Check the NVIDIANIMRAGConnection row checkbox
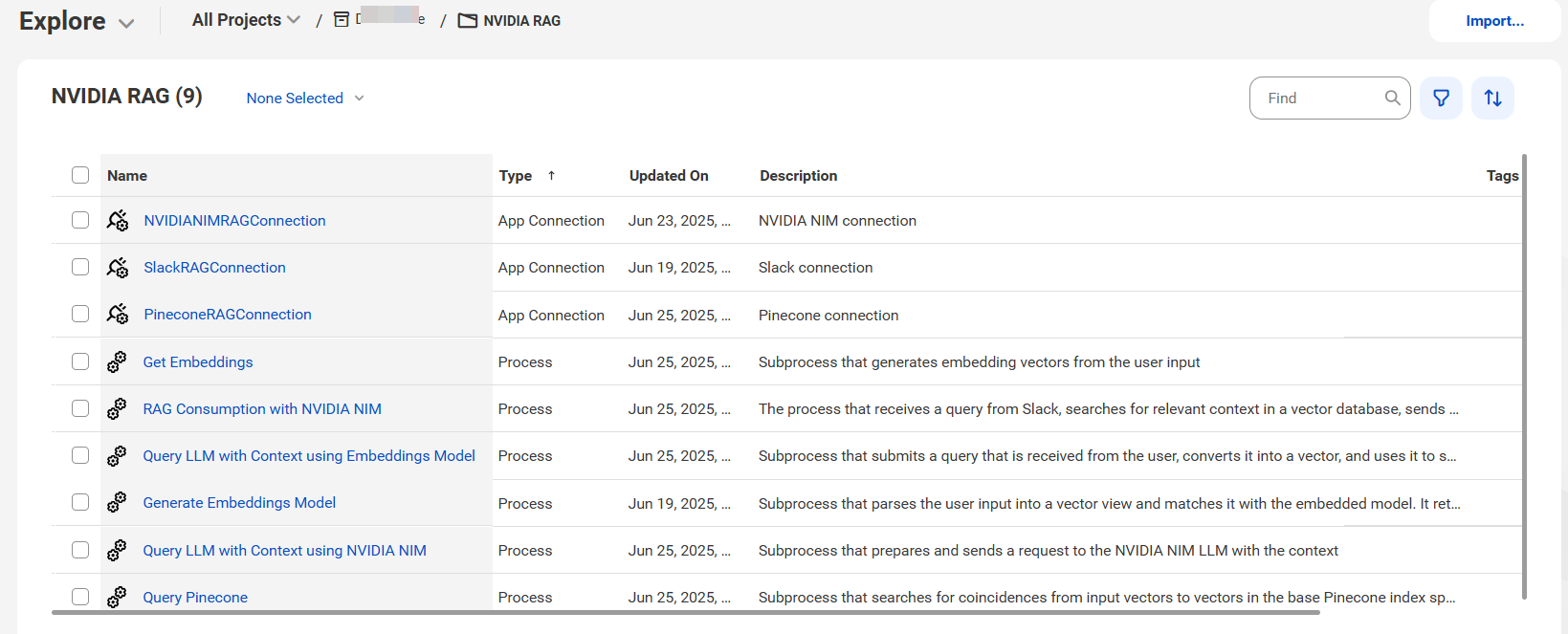This screenshot has width=1568, height=634. (80, 220)
